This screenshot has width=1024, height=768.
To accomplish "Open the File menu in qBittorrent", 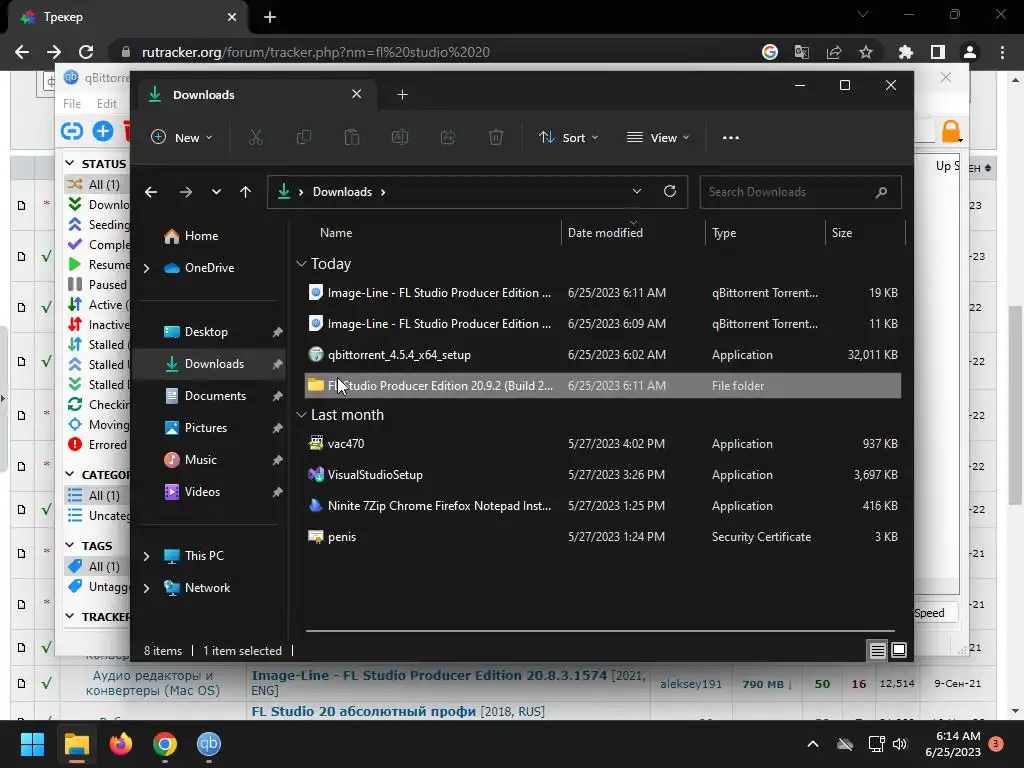I will [x=72, y=104].
